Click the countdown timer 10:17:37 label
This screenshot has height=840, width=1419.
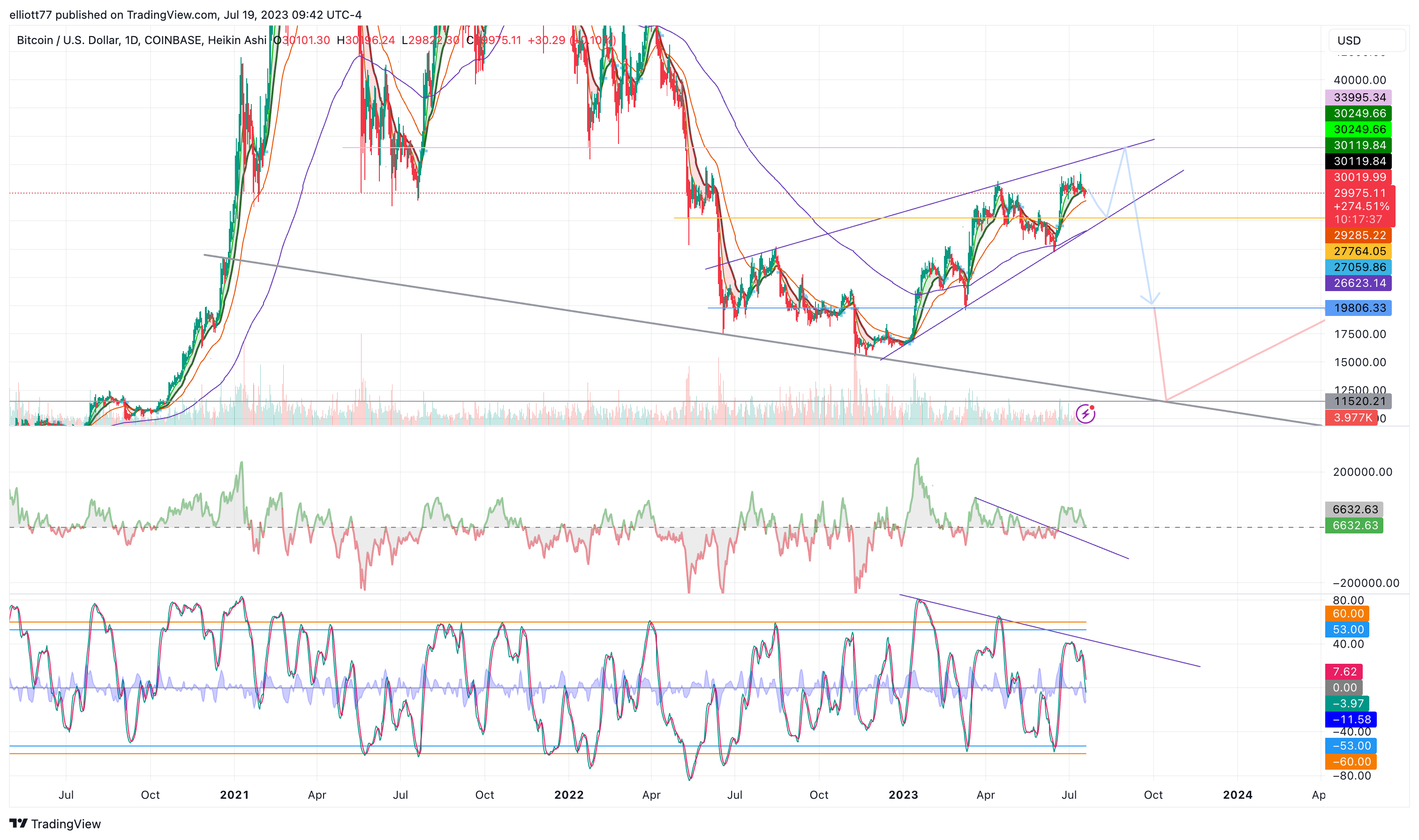point(1357,219)
